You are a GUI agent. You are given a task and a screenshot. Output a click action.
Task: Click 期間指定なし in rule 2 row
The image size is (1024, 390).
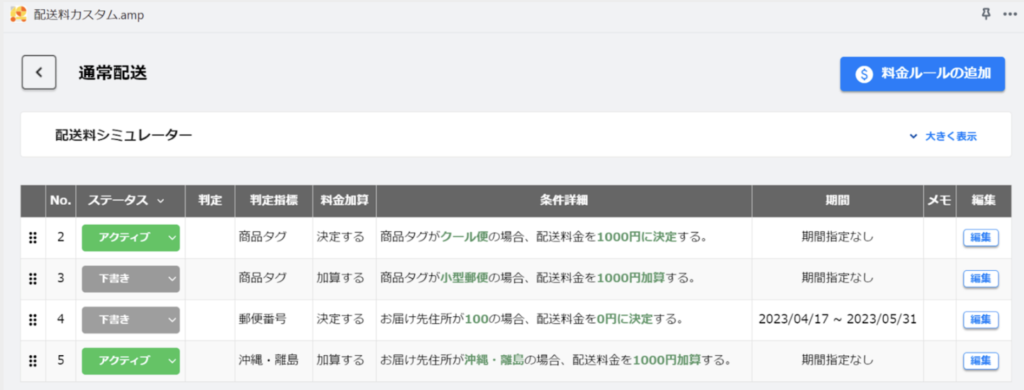[837, 238]
